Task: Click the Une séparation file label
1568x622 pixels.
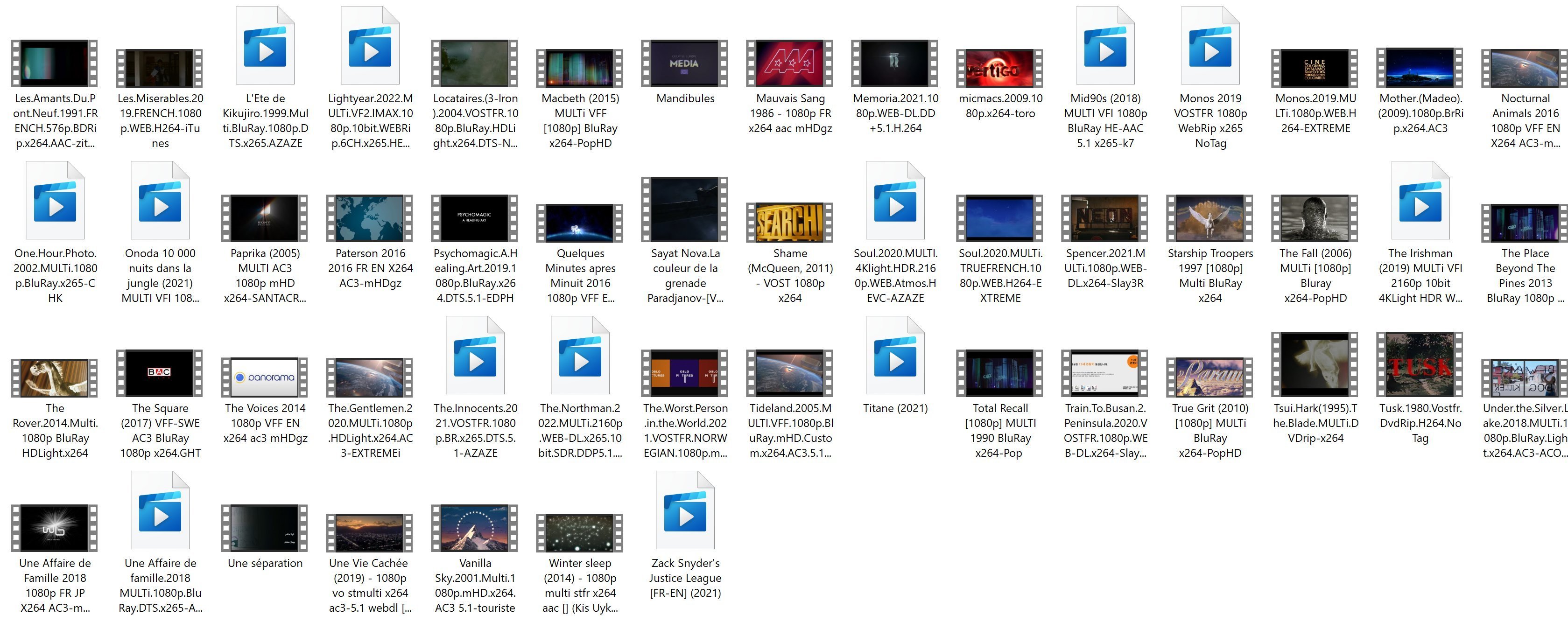Action: pos(265,563)
